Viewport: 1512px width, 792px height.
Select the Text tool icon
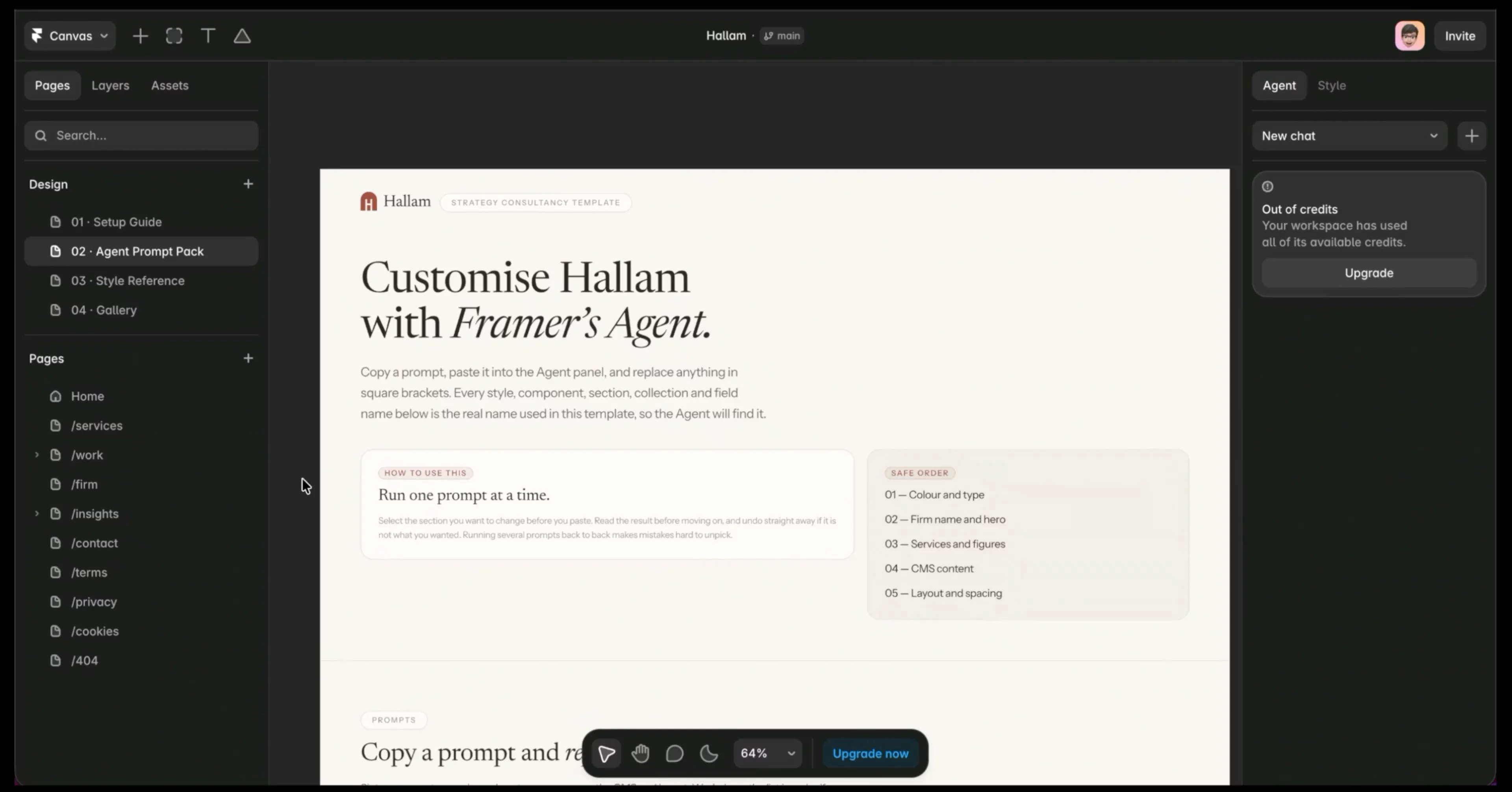[208, 36]
